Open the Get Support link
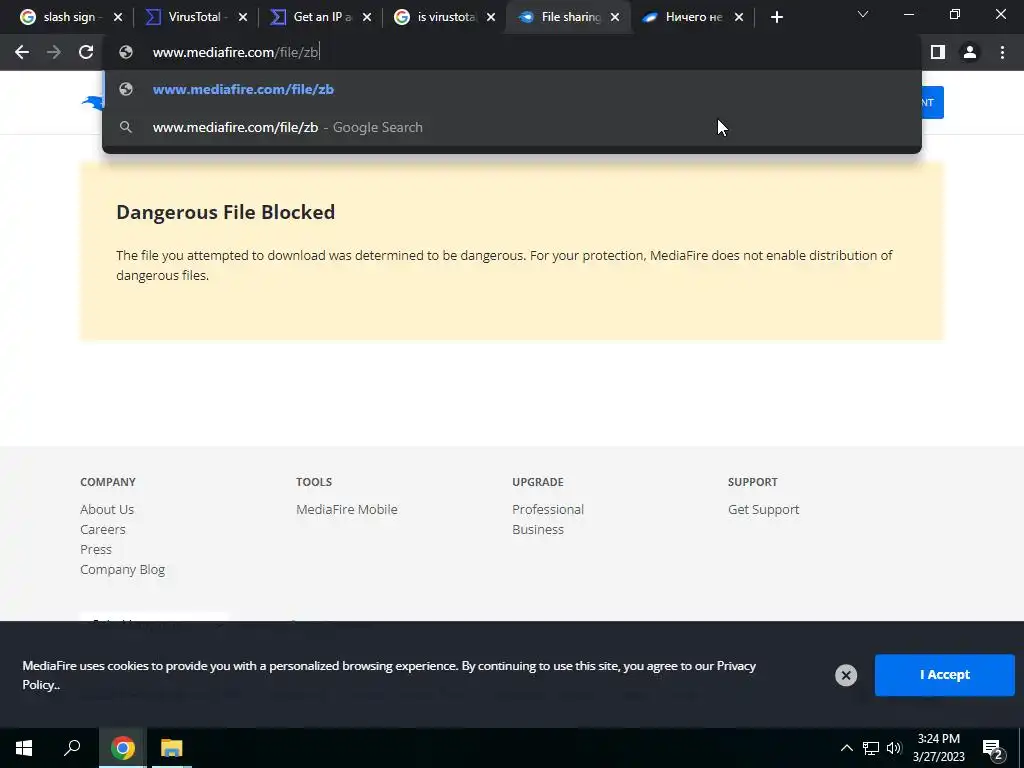The height and width of the screenshot is (768, 1024). click(763, 509)
